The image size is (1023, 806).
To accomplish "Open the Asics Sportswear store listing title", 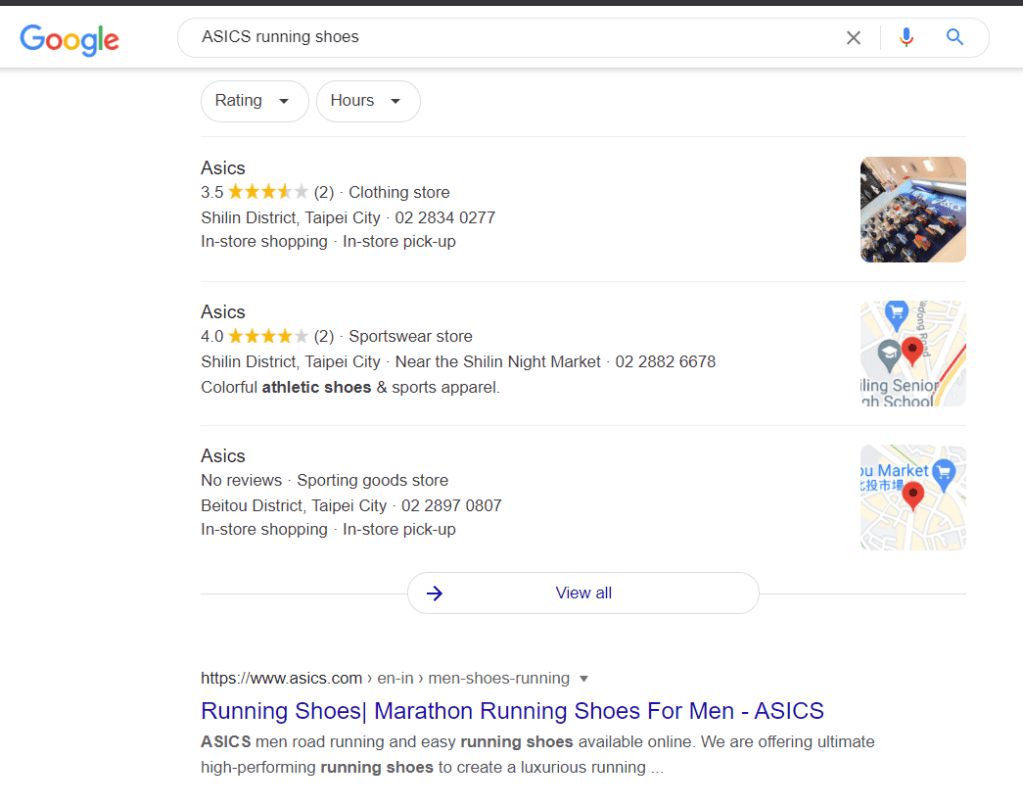I will point(223,312).
